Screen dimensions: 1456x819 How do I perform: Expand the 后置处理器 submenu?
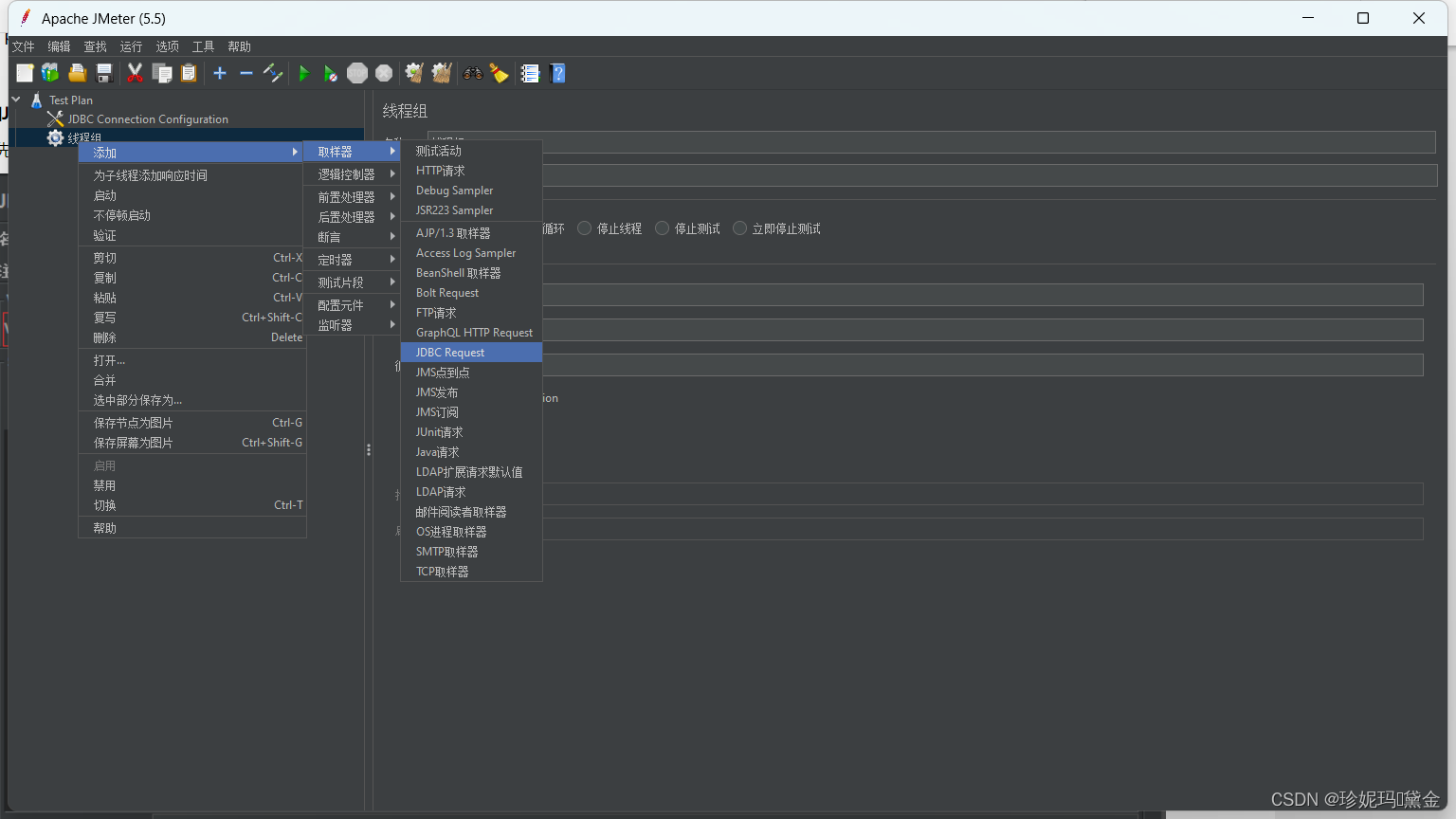pyautogui.click(x=353, y=217)
